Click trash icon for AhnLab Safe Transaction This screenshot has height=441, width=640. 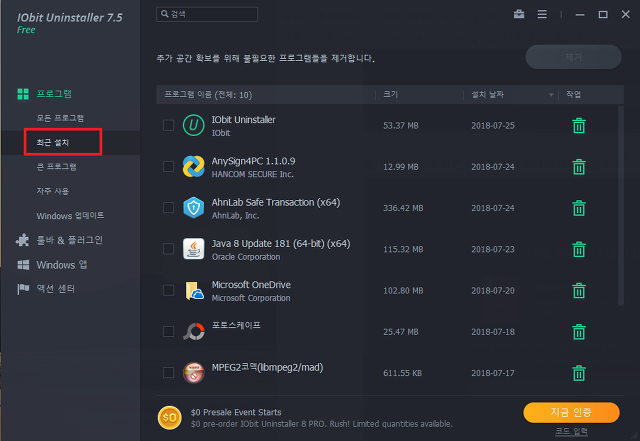[x=579, y=208]
